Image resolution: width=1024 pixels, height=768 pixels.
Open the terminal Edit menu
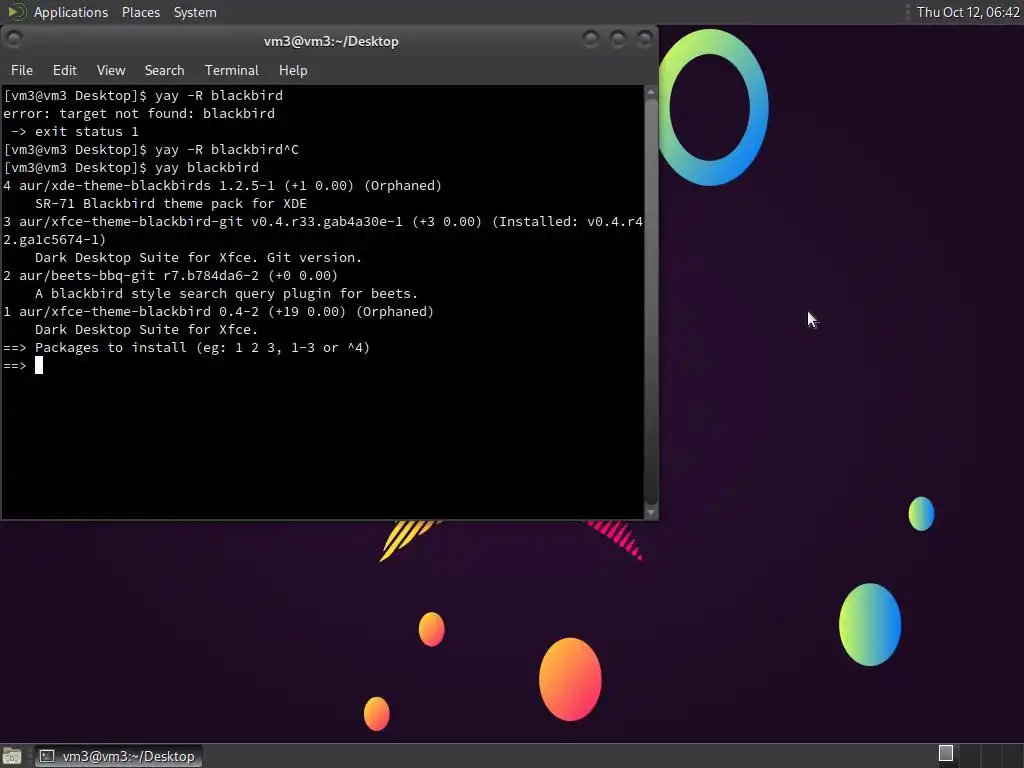point(64,70)
